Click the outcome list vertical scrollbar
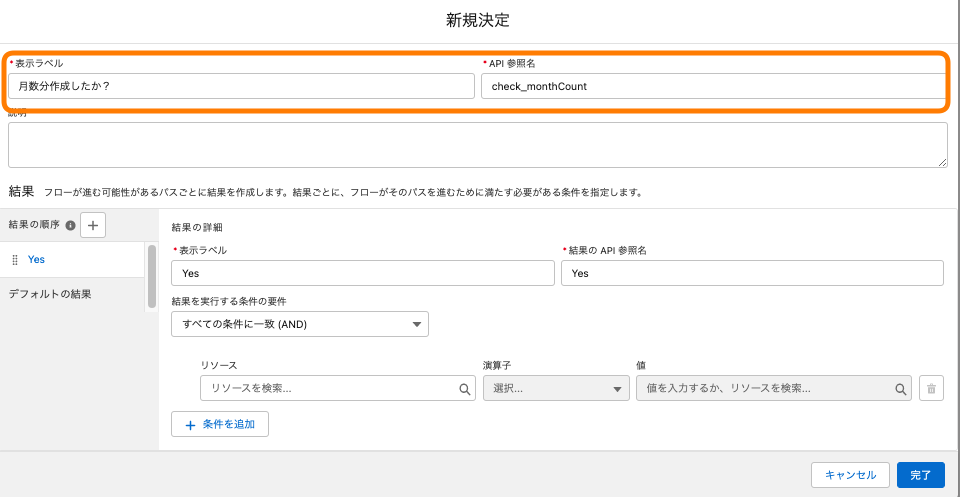 point(152,276)
